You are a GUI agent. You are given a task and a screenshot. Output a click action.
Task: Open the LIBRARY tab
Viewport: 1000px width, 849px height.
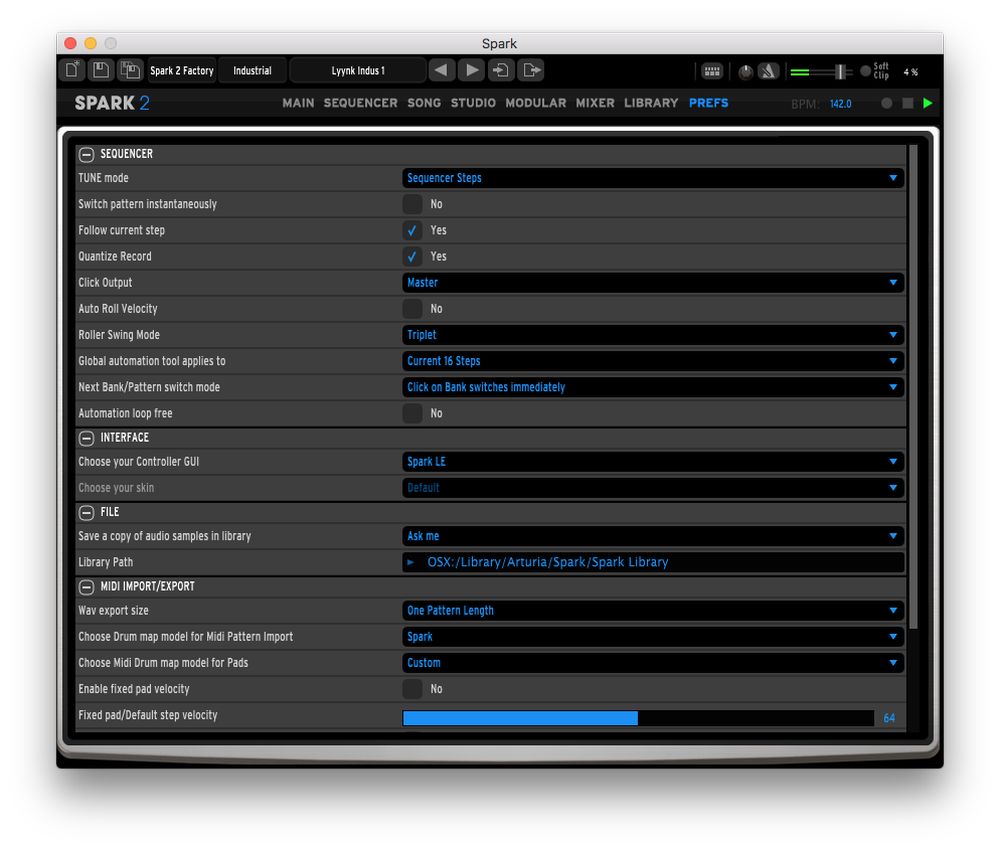pyautogui.click(x=651, y=103)
